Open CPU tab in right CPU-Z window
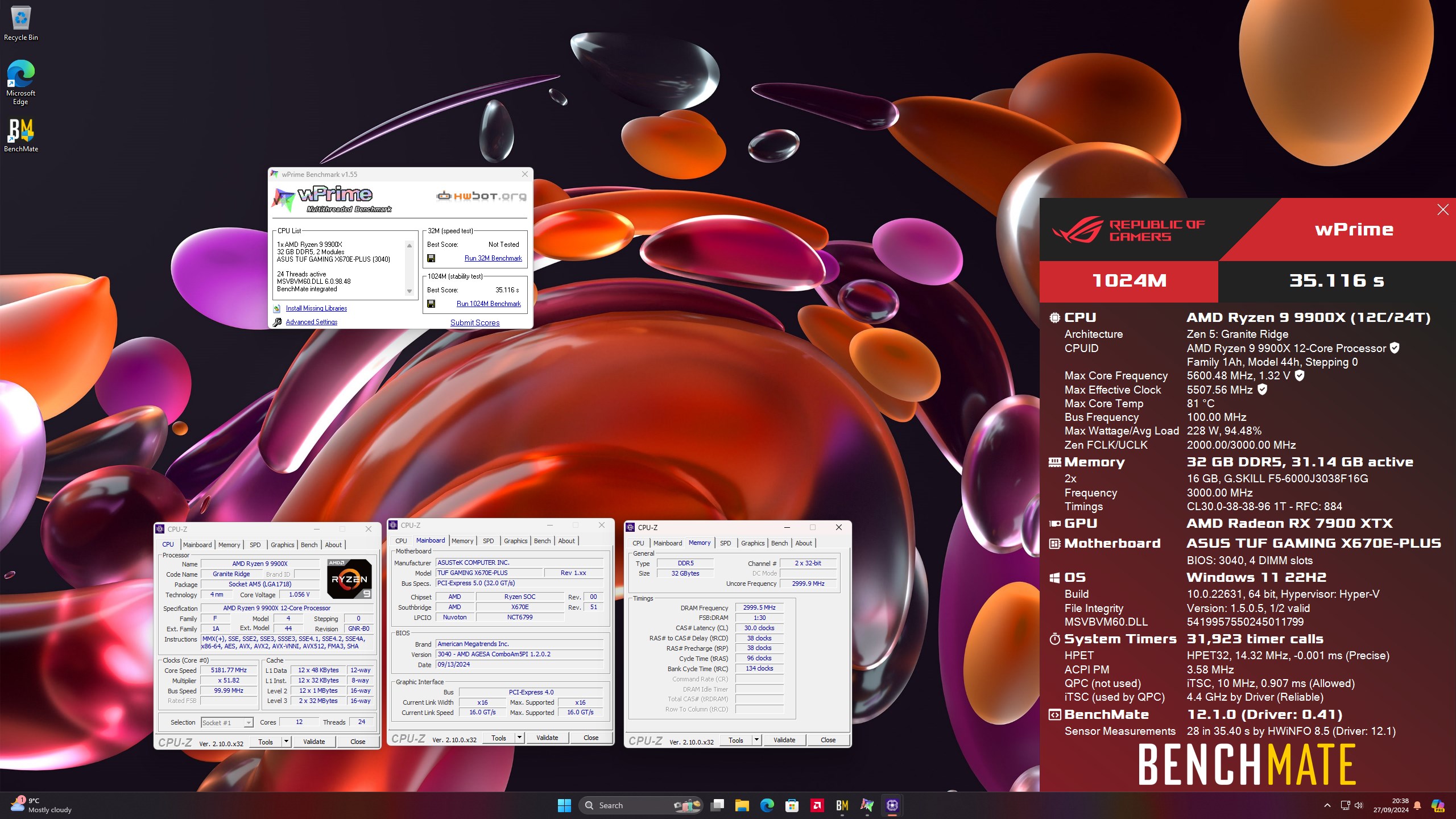The width and height of the screenshot is (1456, 819). pyautogui.click(x=638, y=543)
